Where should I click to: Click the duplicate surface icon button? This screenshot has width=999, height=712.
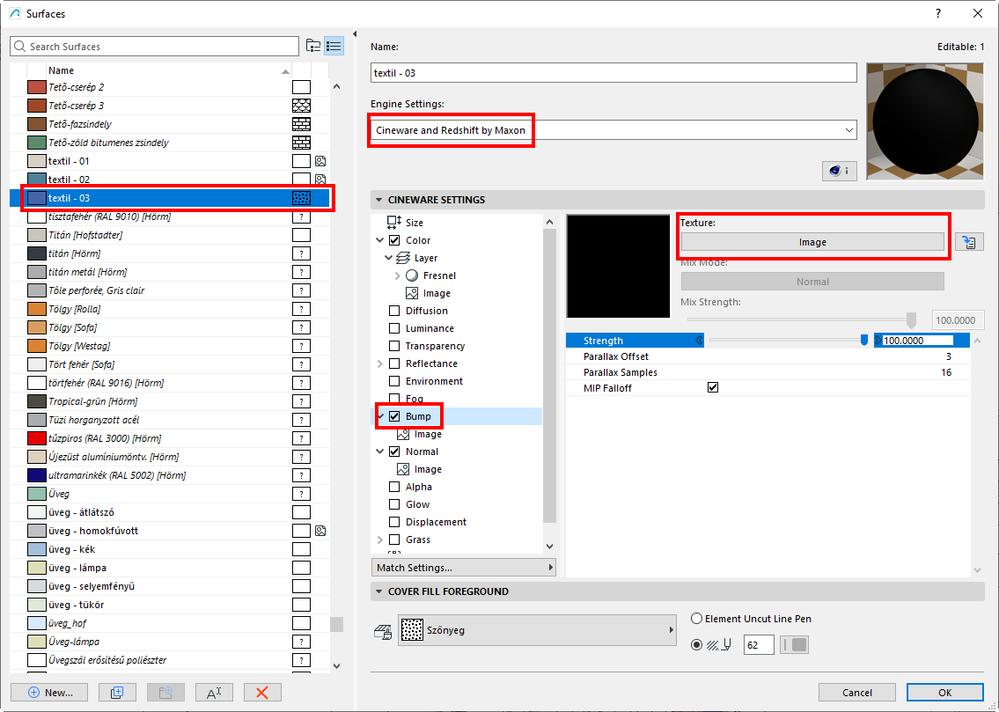(117, 692)
